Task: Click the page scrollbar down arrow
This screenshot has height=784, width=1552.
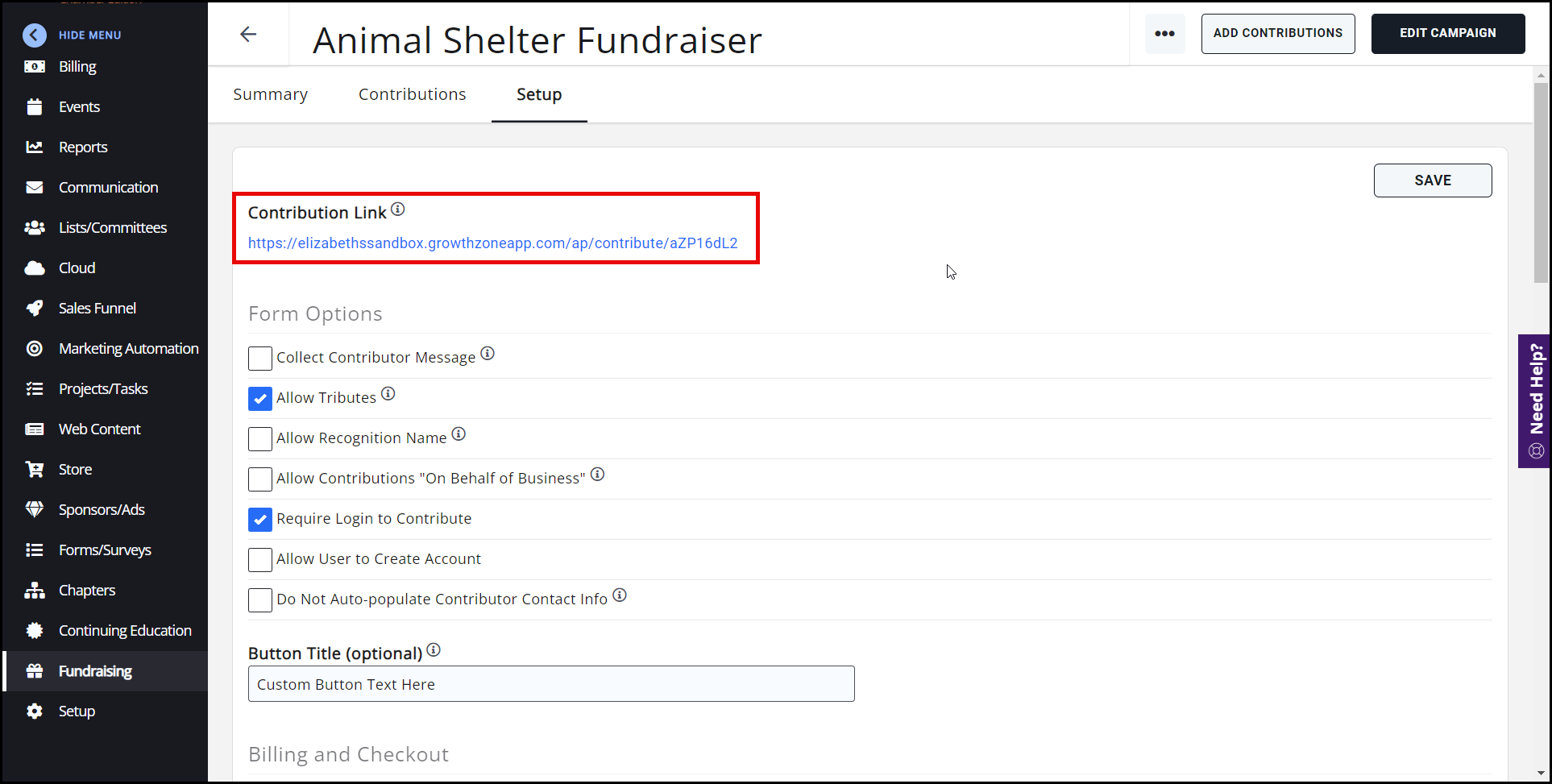Action: click(1541, 774)
